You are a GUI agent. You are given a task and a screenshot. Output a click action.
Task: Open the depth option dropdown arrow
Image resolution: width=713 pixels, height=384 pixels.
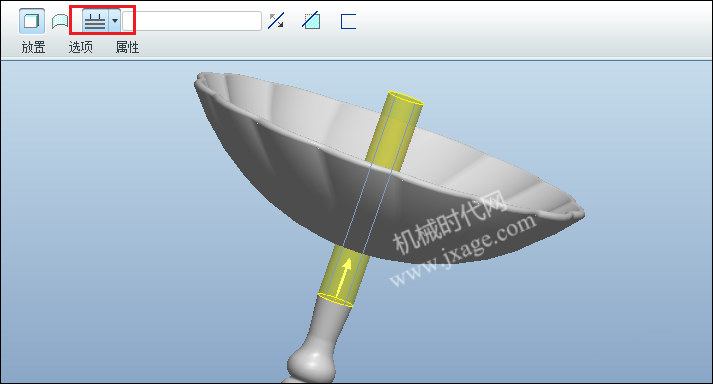coord(115,21)
